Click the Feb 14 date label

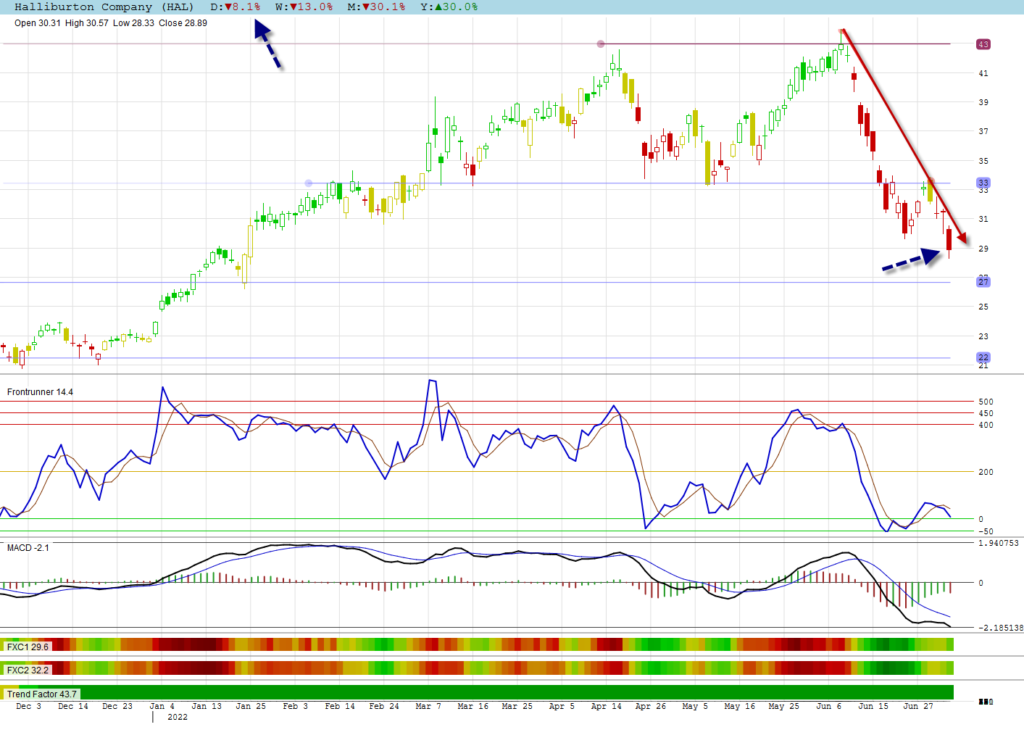click(x=340, y=706)
